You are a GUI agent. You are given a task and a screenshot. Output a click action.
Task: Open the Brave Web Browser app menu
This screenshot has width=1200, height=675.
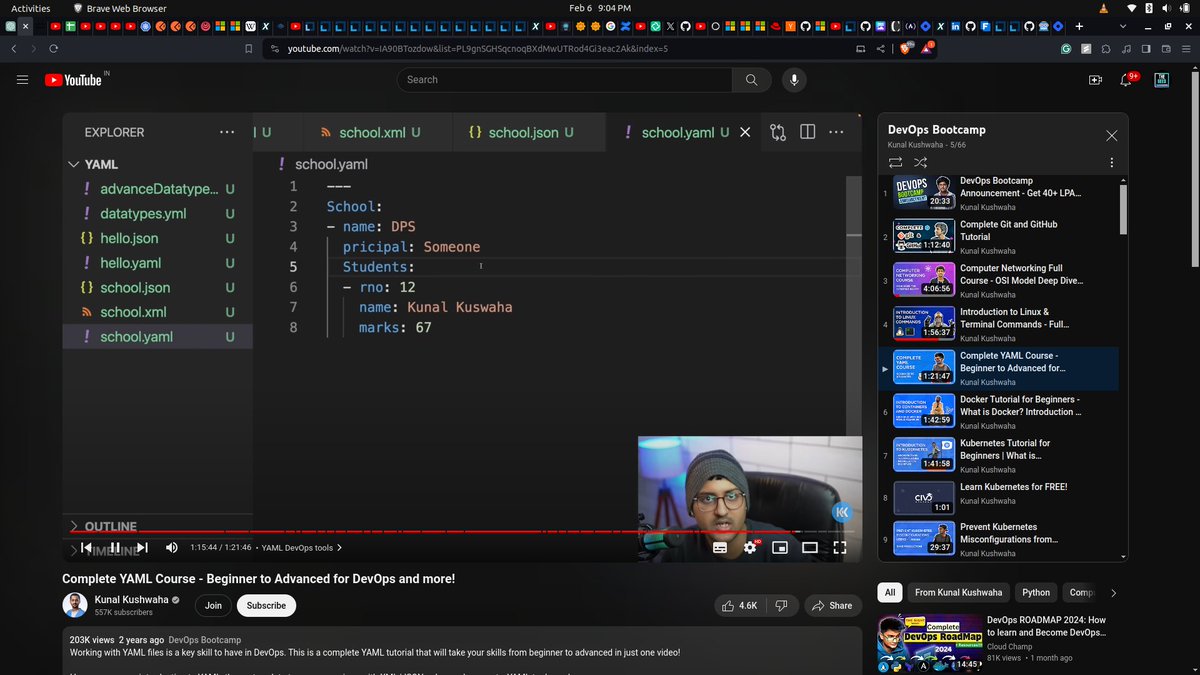coord(120,8)
